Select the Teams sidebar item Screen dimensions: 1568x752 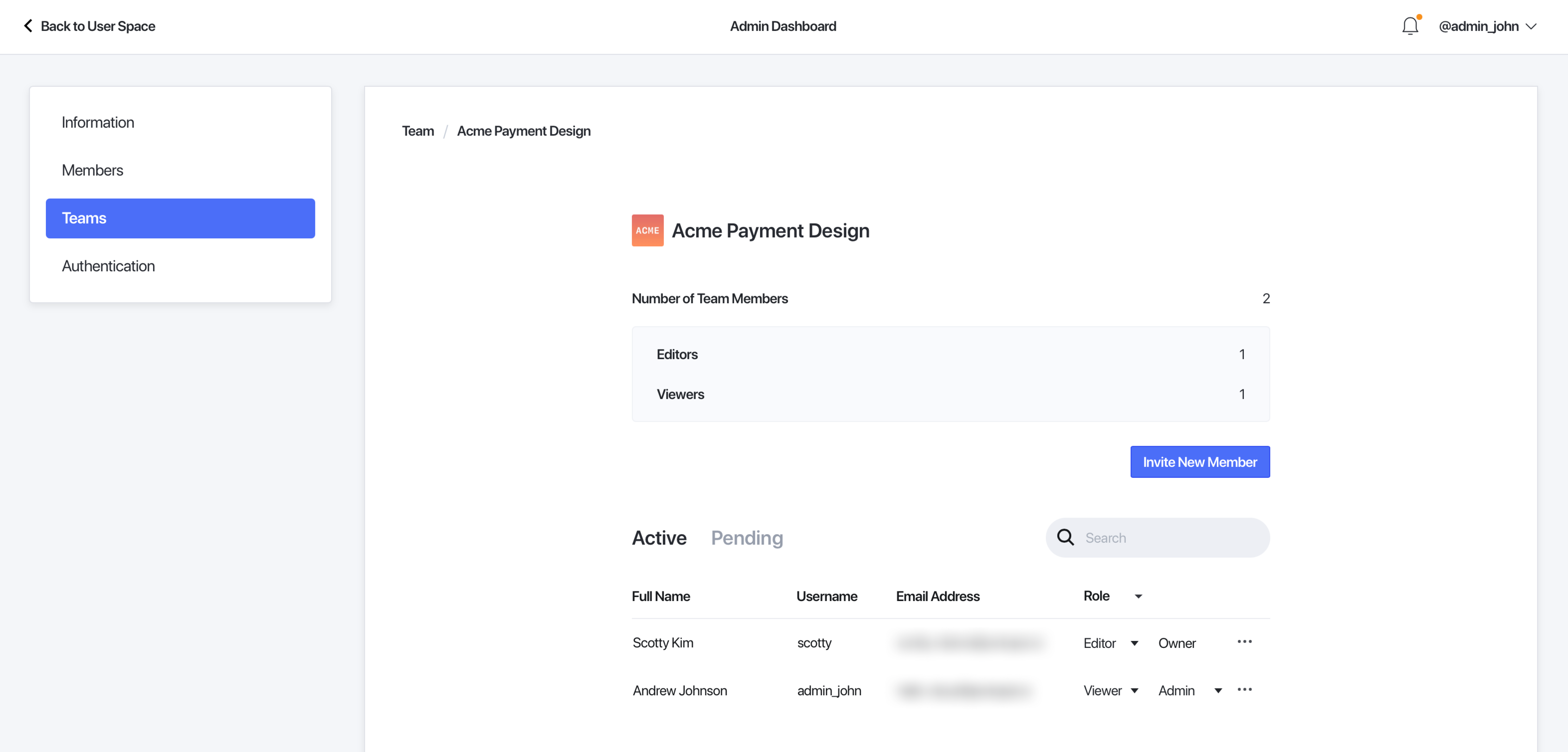tap(180, 218)
